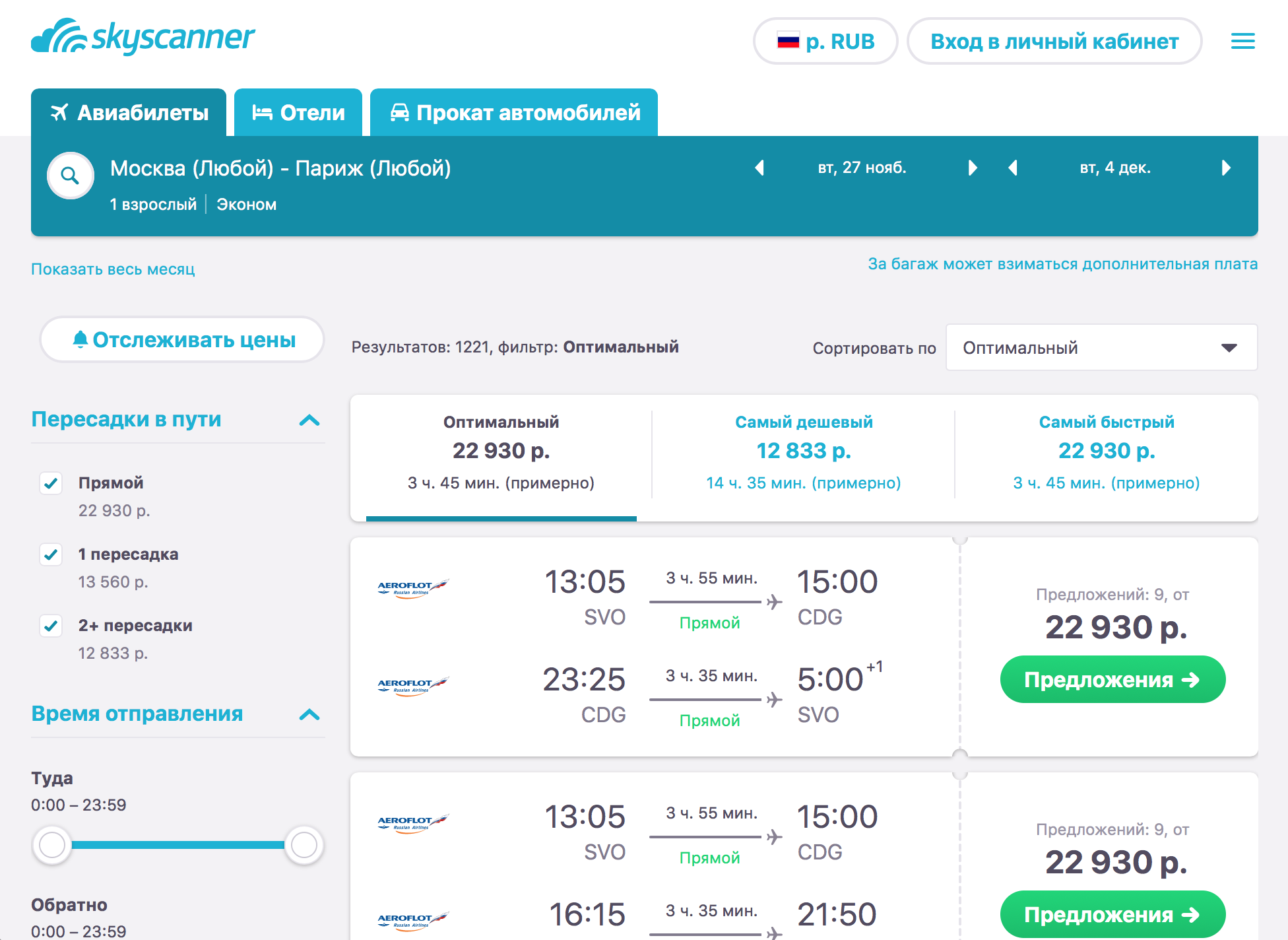The width and height of the screenshot is (1288, 940).
Task: Open the Сортировать по dropdown
Action: [1101, 347]
